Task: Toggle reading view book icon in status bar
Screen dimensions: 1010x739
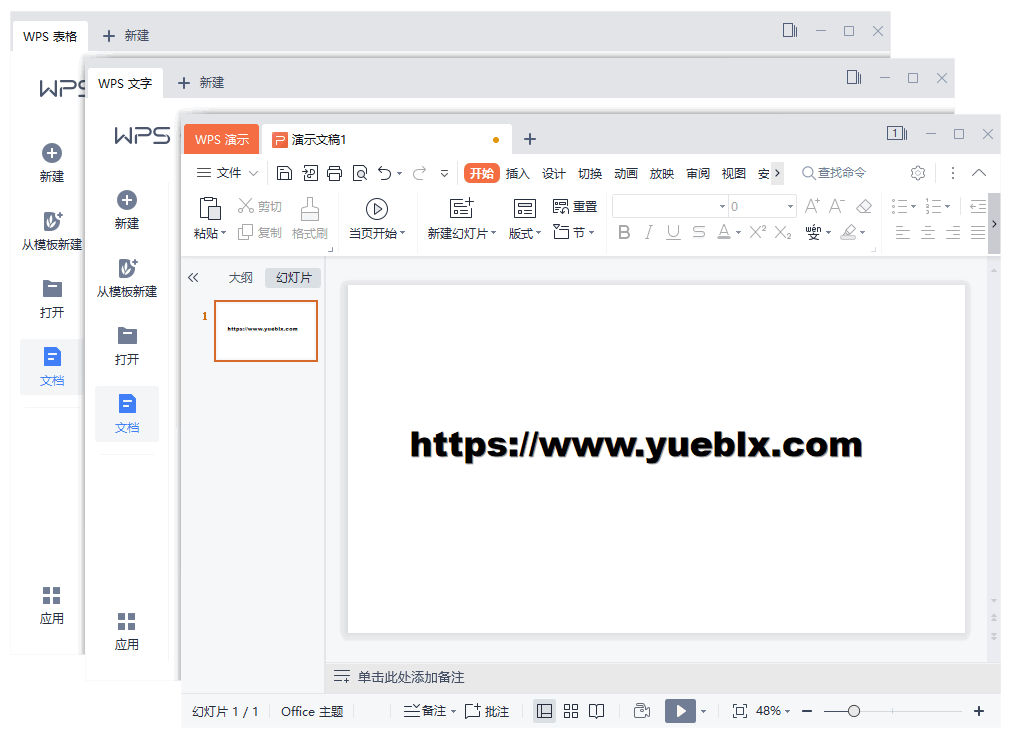Action: [596, 711]
